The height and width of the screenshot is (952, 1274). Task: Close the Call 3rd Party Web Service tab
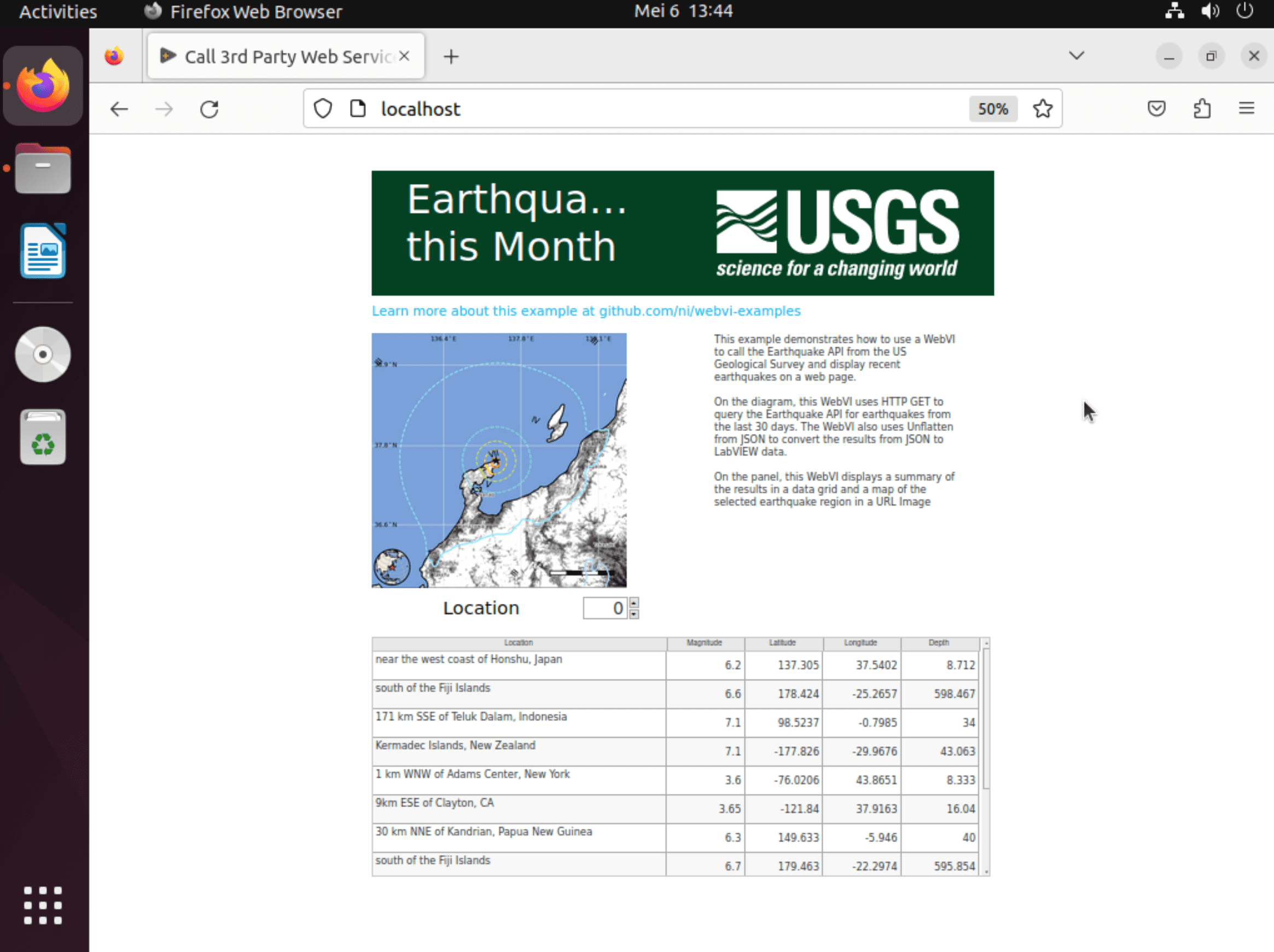click(x=404, y=56)
